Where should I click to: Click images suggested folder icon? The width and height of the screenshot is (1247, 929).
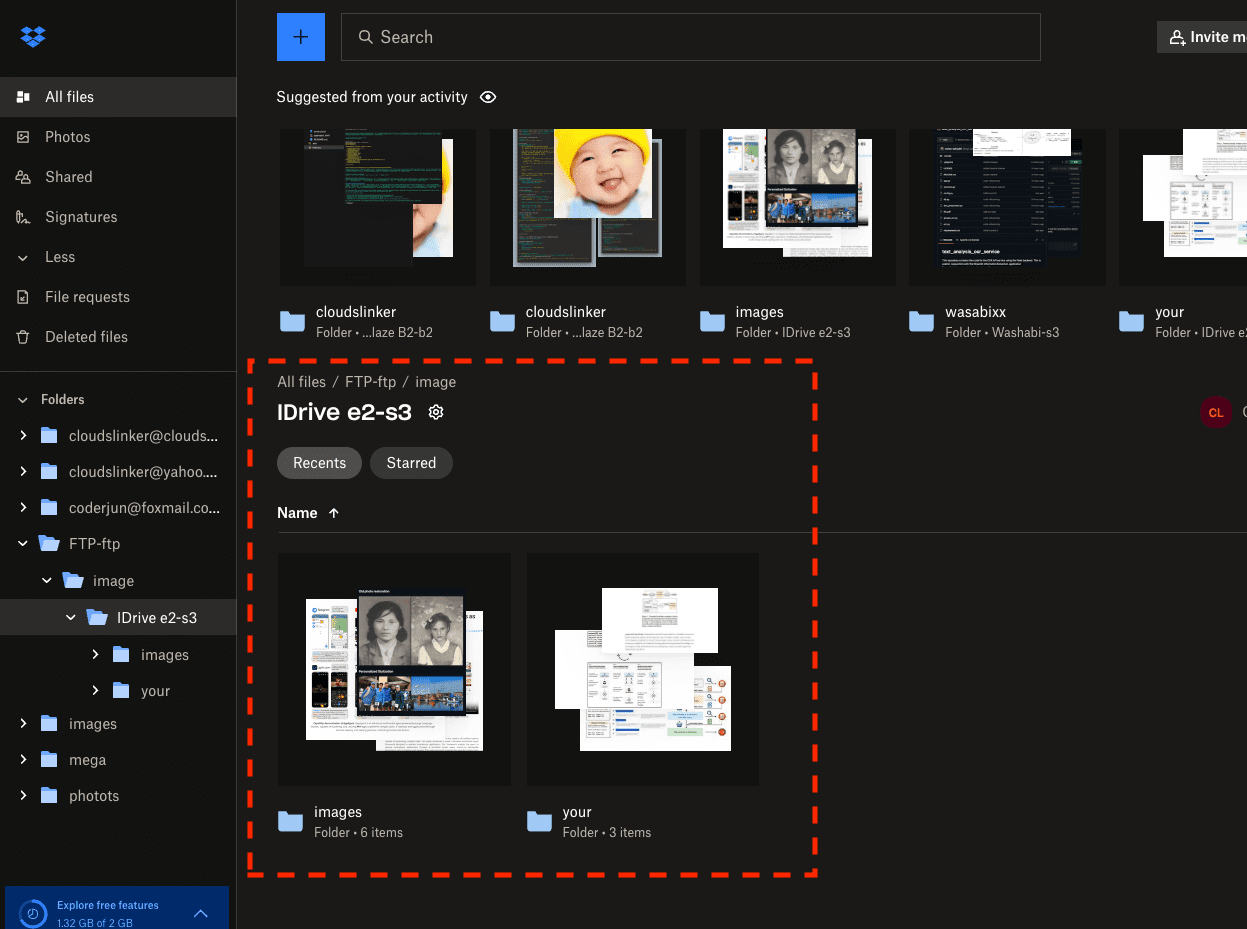coord(712,322)
